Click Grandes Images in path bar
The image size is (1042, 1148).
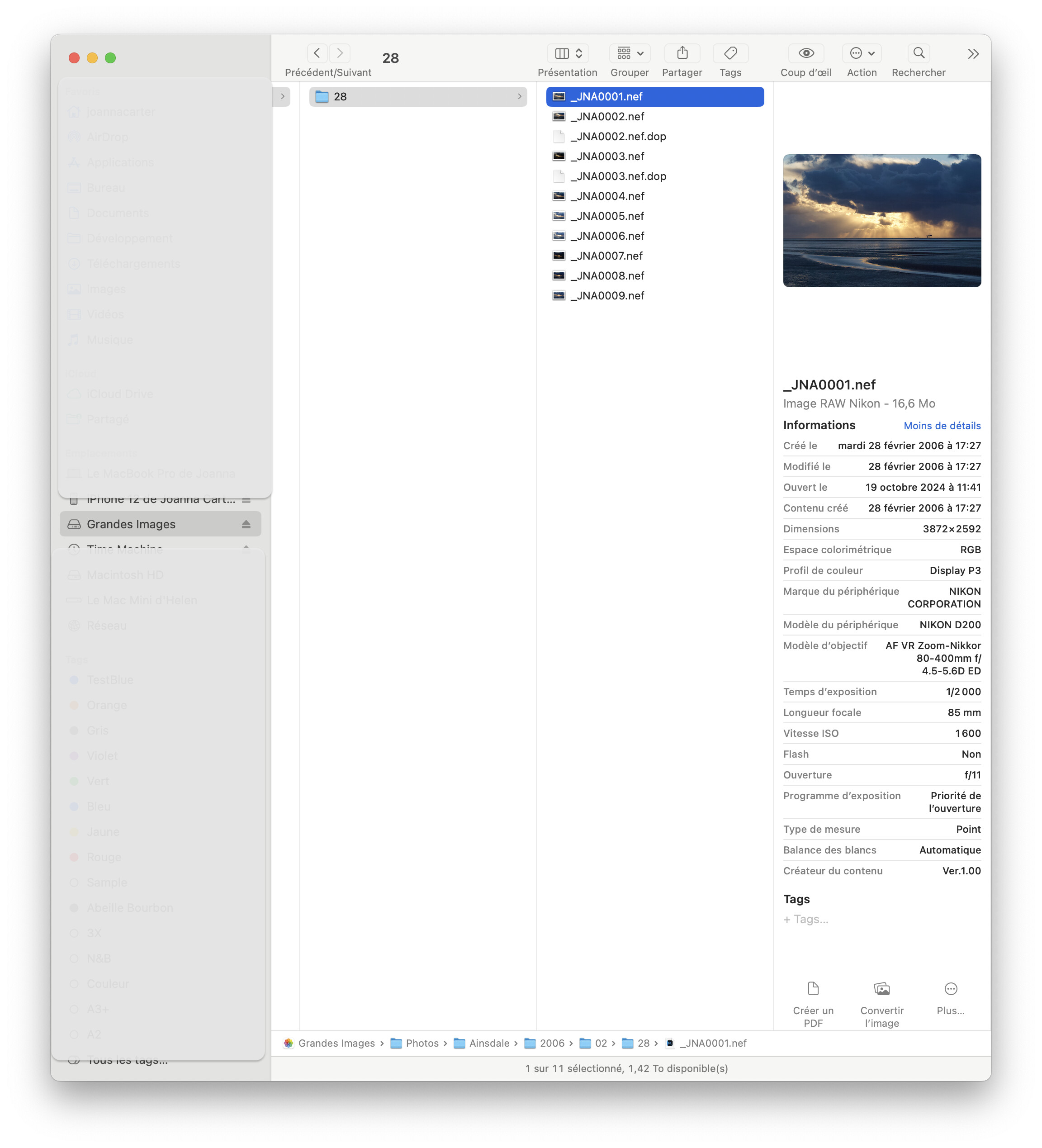329,1044
